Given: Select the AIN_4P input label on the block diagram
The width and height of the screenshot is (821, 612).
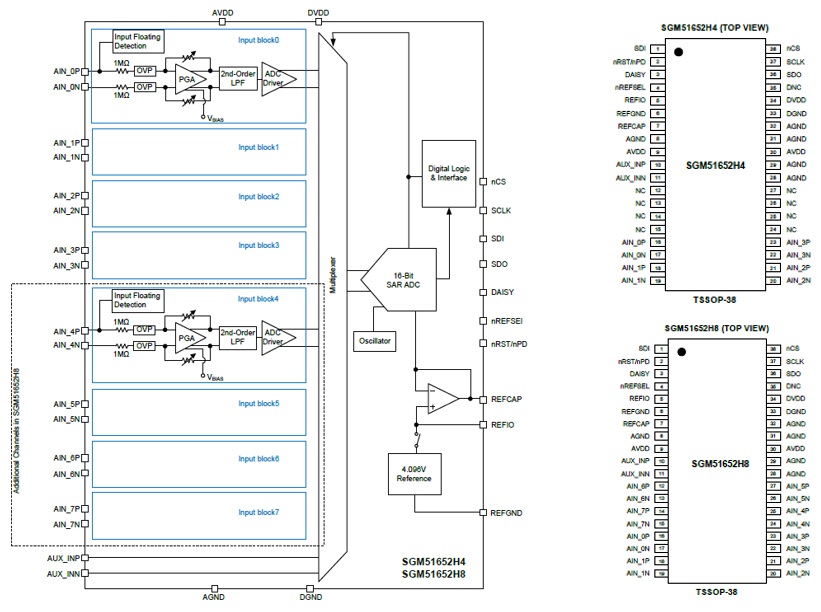Looking at the screenshot, I should point(66,331).
